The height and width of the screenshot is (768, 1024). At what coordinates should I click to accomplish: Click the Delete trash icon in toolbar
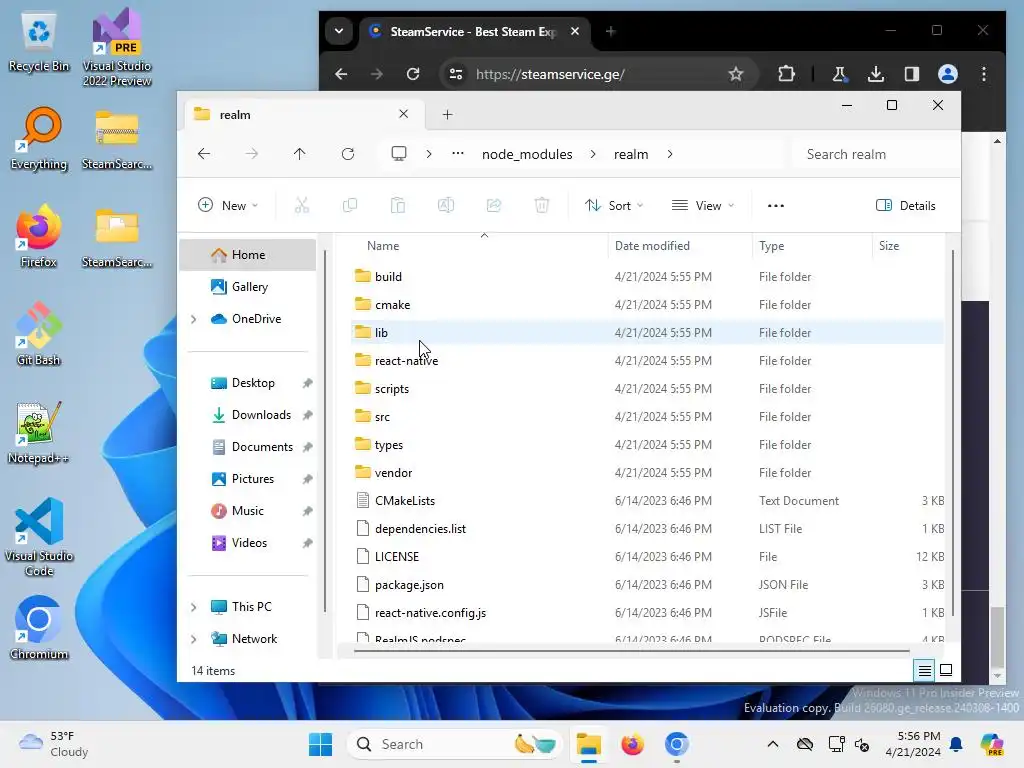coord(542,206)
